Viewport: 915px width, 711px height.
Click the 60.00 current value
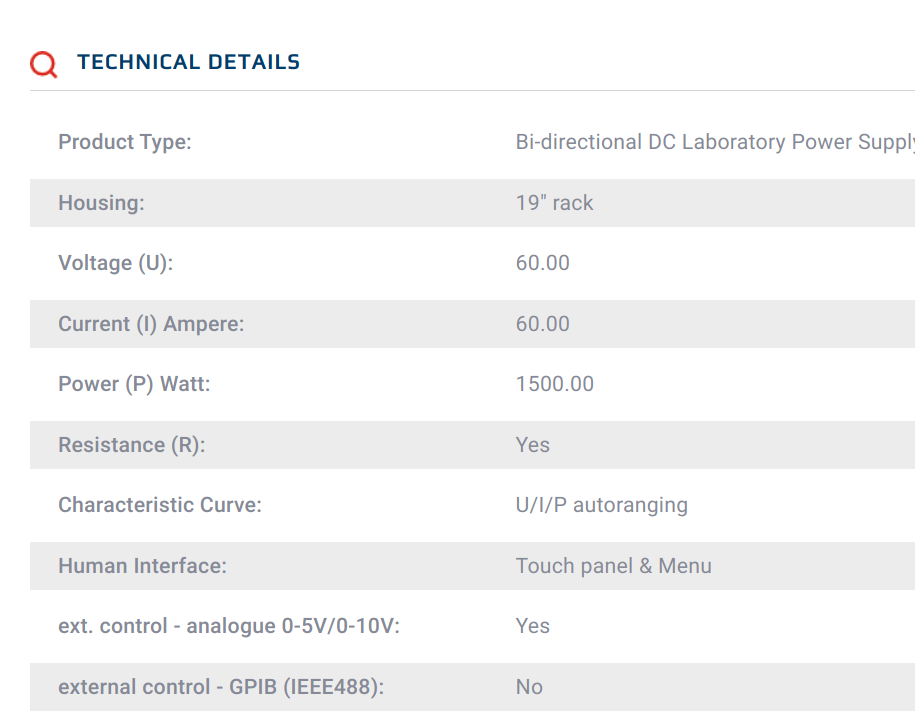(x=543, y=323)
